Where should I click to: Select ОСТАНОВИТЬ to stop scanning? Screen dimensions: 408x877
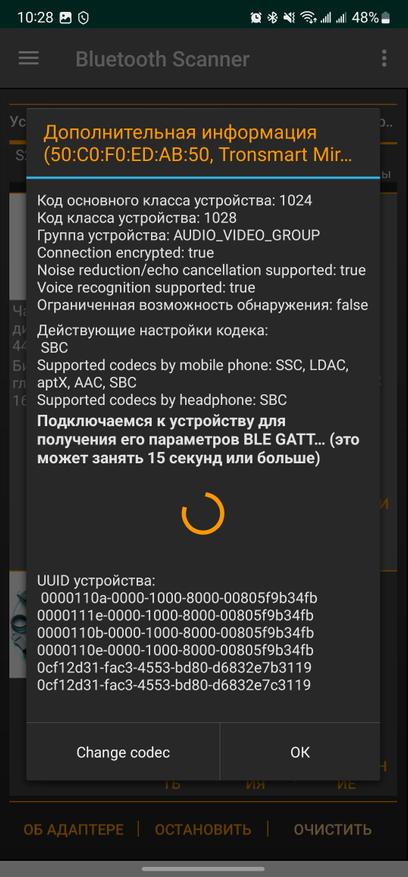pyautogui.click(x=203, y=829)
